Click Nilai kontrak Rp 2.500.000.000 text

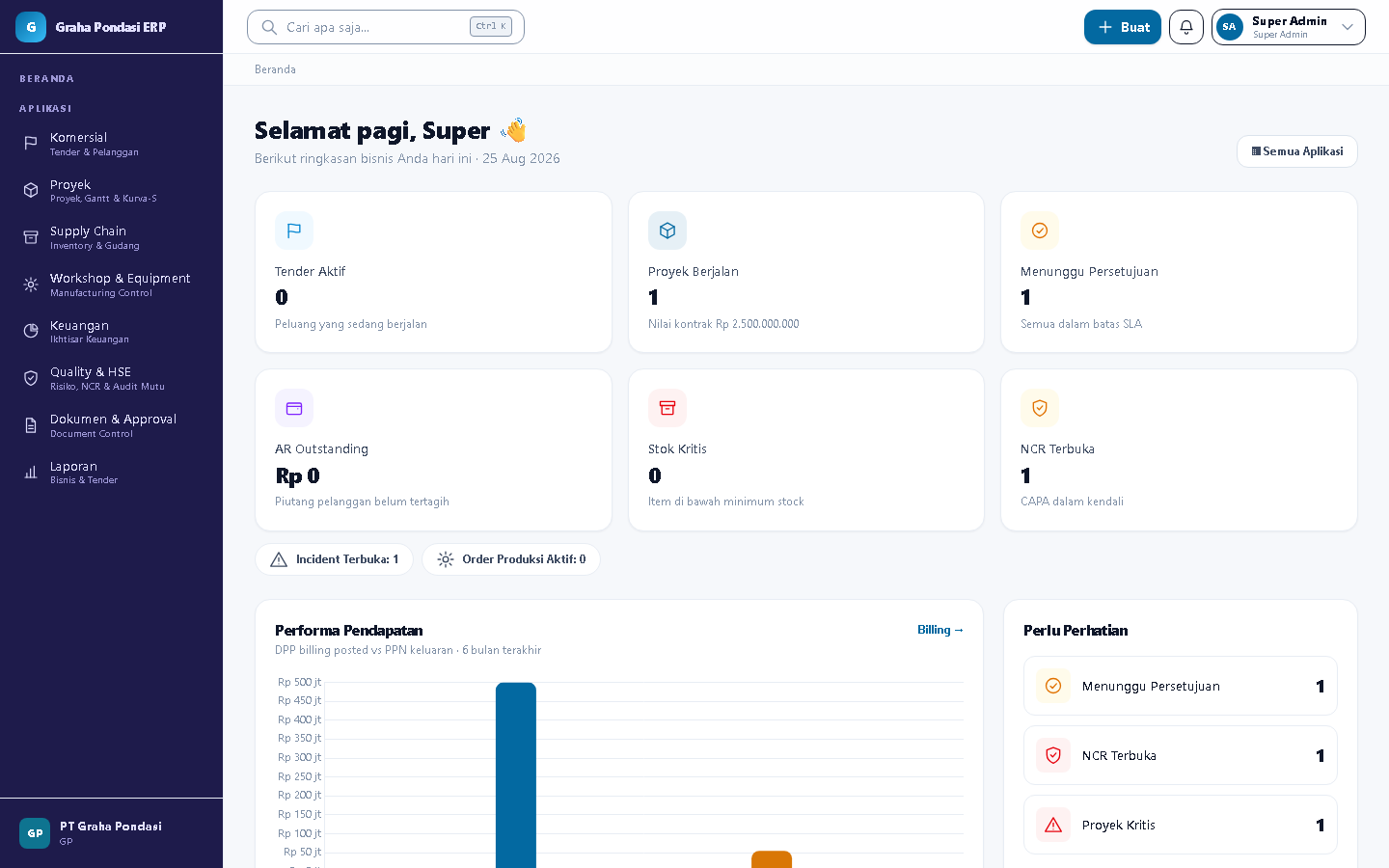(x=723, y=324)
